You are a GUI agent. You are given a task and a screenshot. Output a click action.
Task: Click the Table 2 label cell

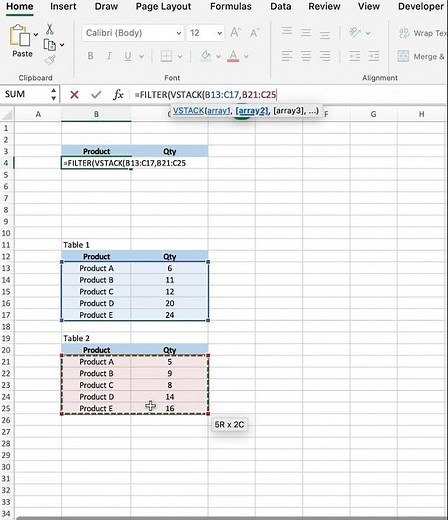[96, 338]
